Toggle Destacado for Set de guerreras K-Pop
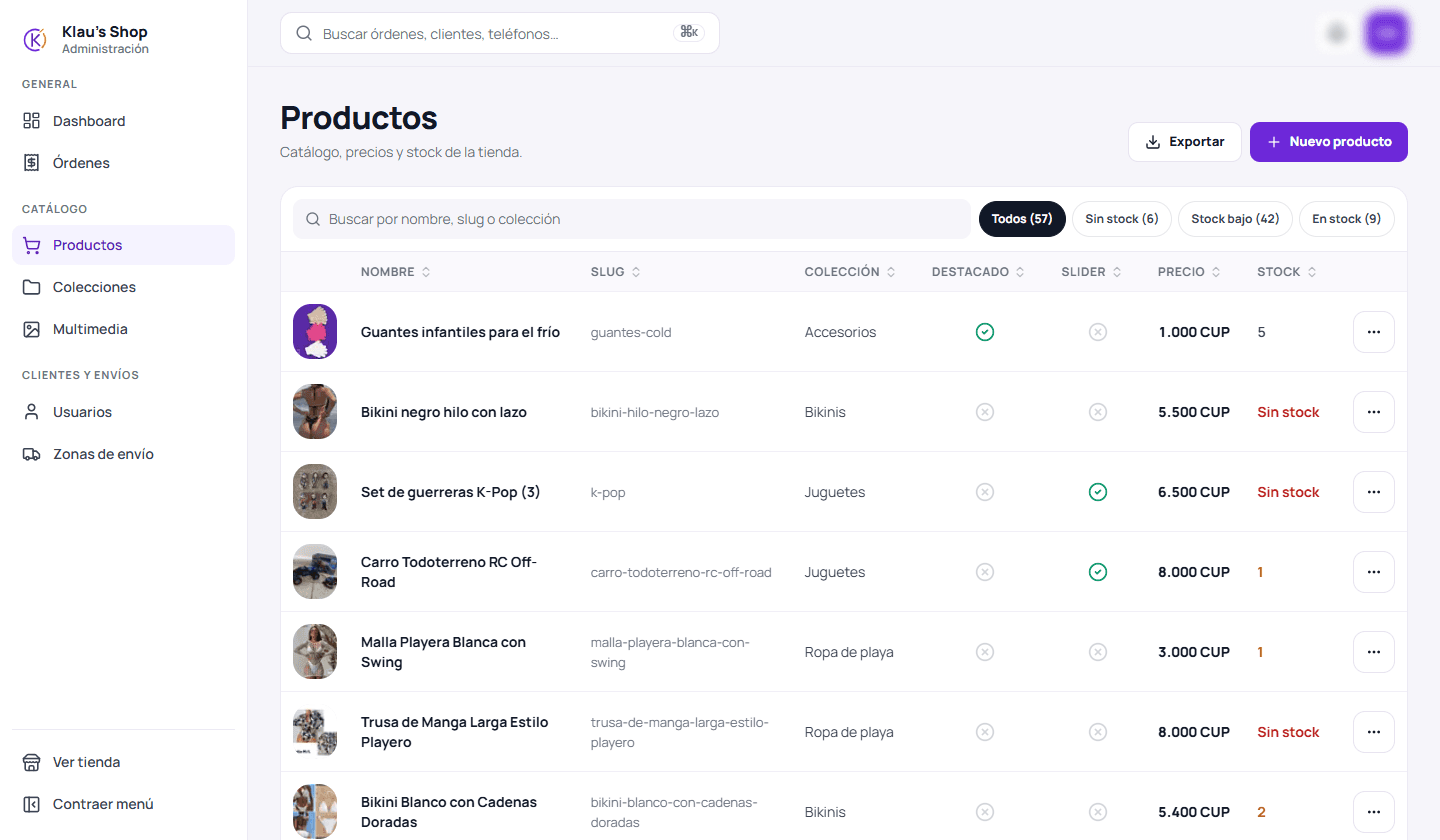The height and width of the screenshot is (840, 1440). tap(985, 492)
